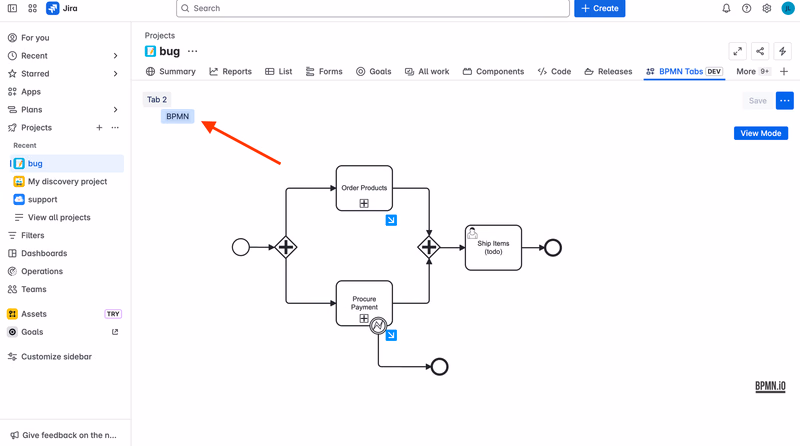Open Order Products subprocess drill-down arrow

391,220
